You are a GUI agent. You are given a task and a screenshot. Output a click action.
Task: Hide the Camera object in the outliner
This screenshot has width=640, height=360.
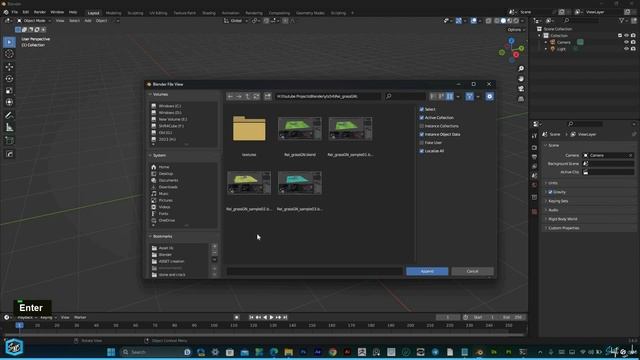coord(626,42)
